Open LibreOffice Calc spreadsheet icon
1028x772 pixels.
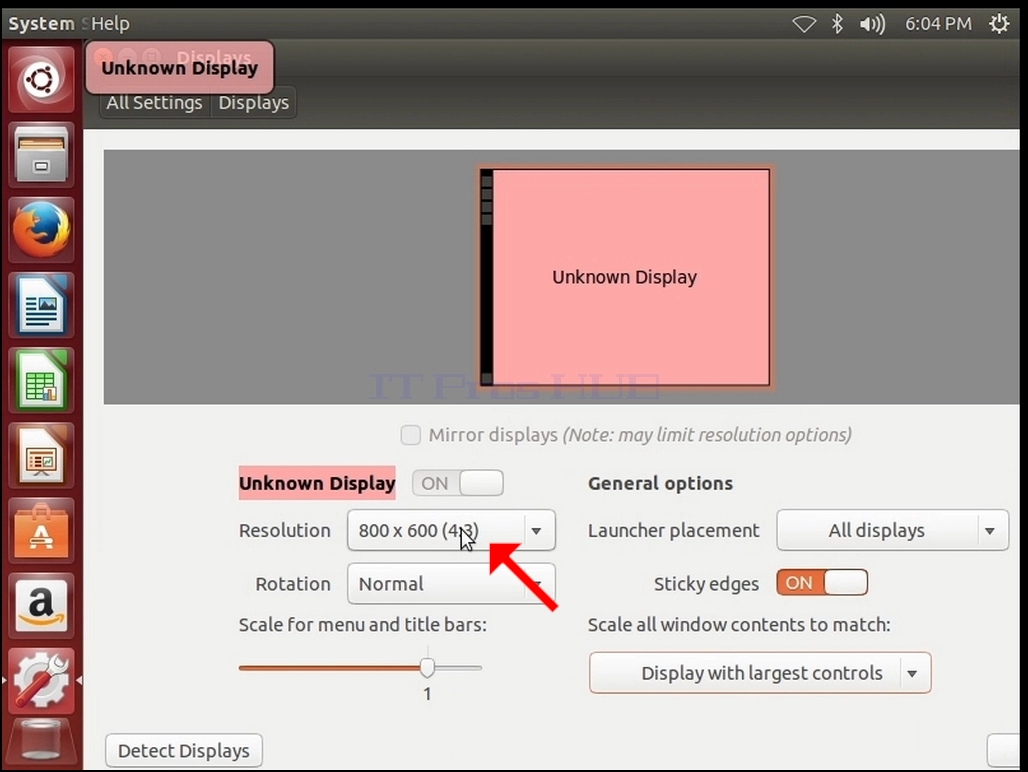(41, 381)
